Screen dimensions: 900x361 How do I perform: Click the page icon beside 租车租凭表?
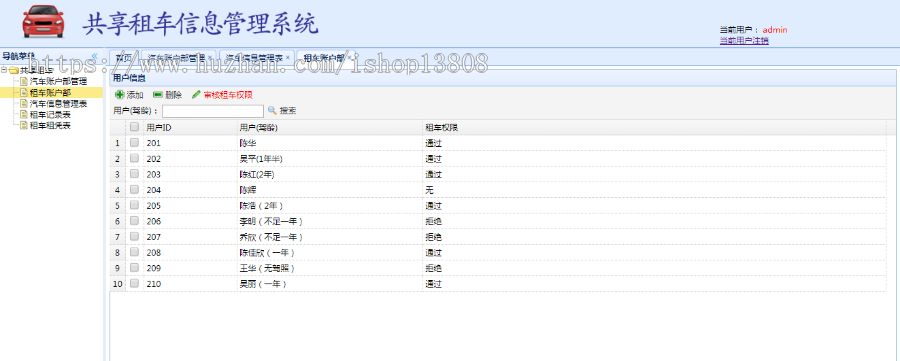24,125
